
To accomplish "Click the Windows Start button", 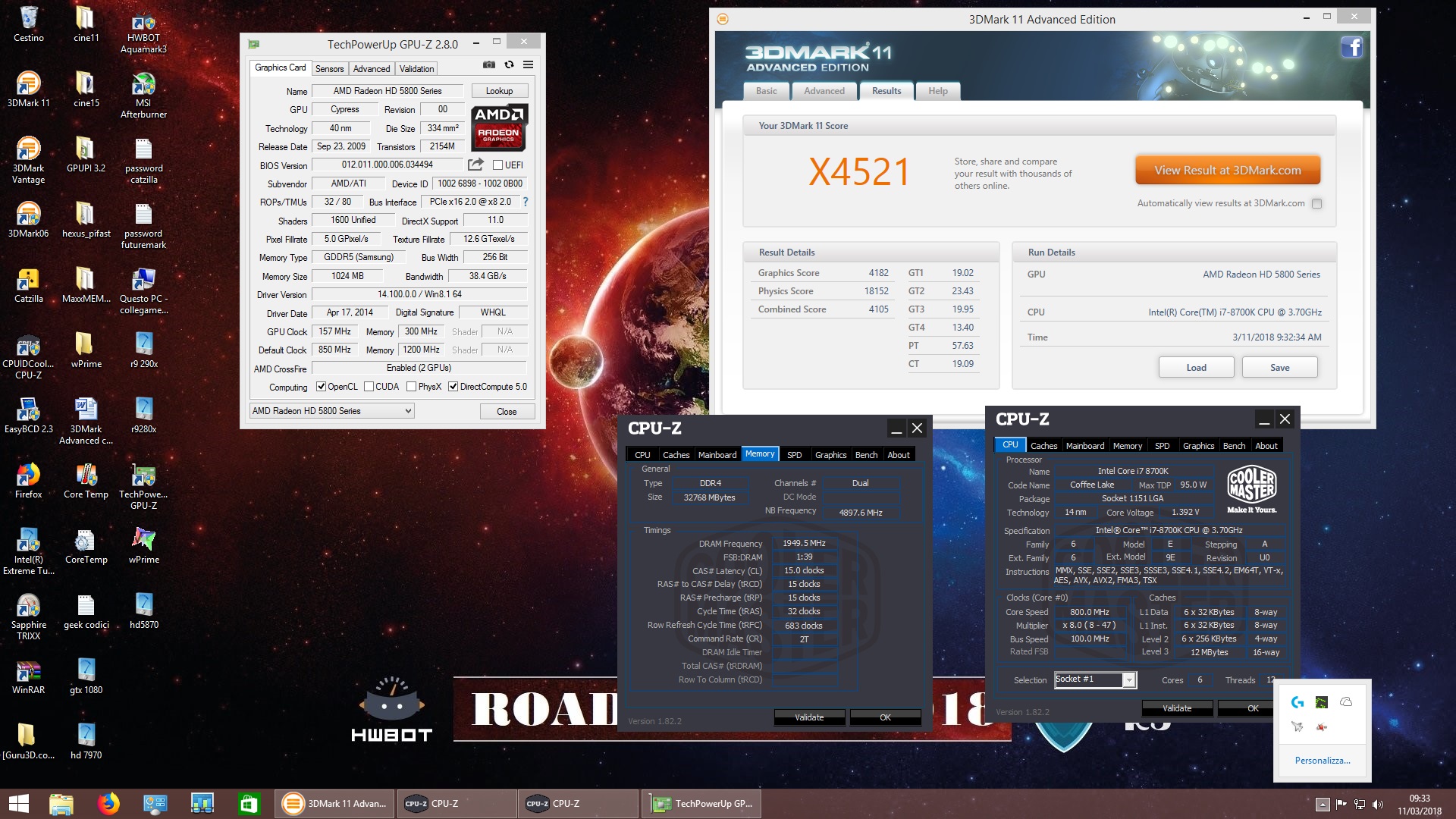I will [x=18, y=804].
